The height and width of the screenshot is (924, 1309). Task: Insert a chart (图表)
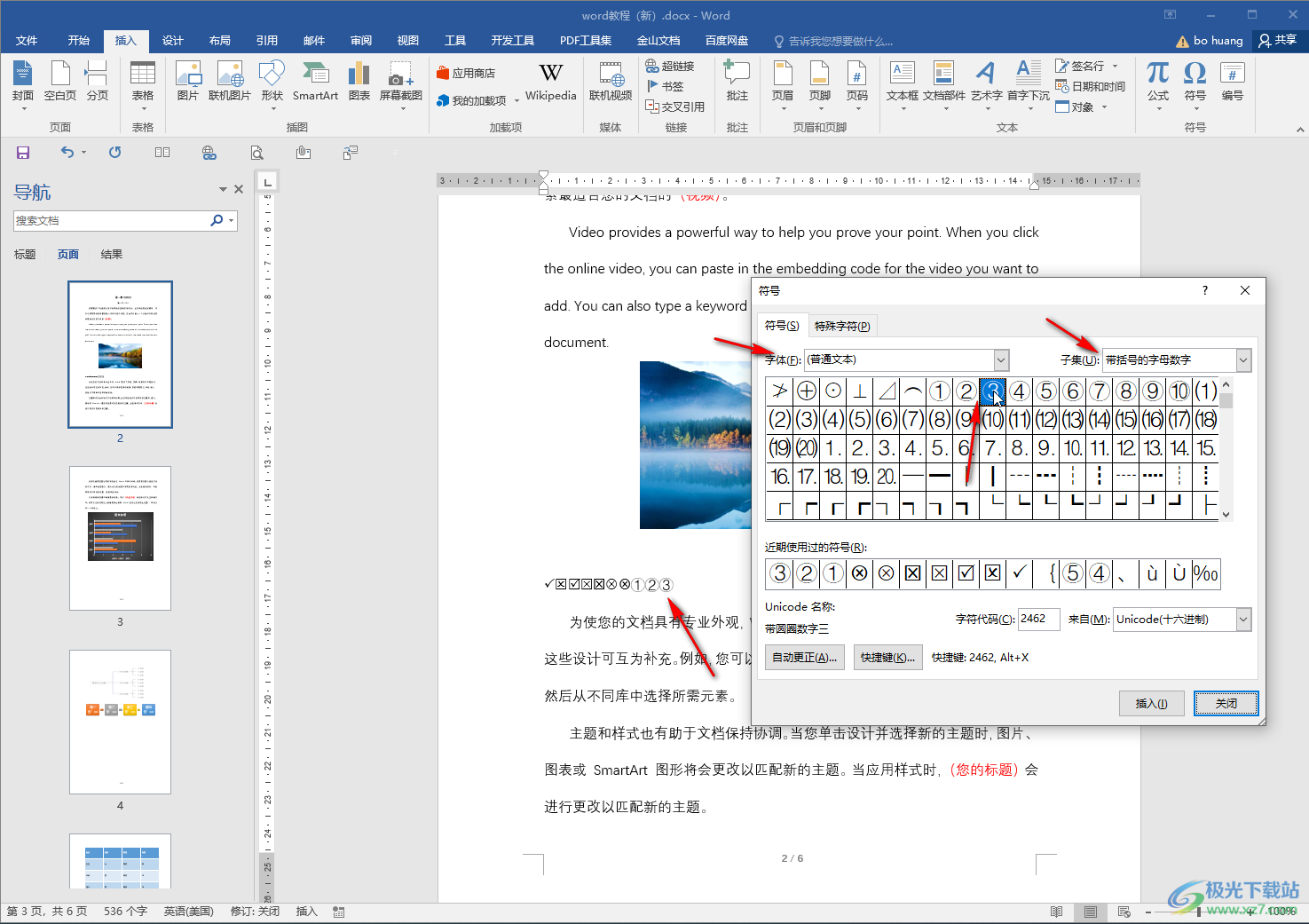tap(359, 82)
